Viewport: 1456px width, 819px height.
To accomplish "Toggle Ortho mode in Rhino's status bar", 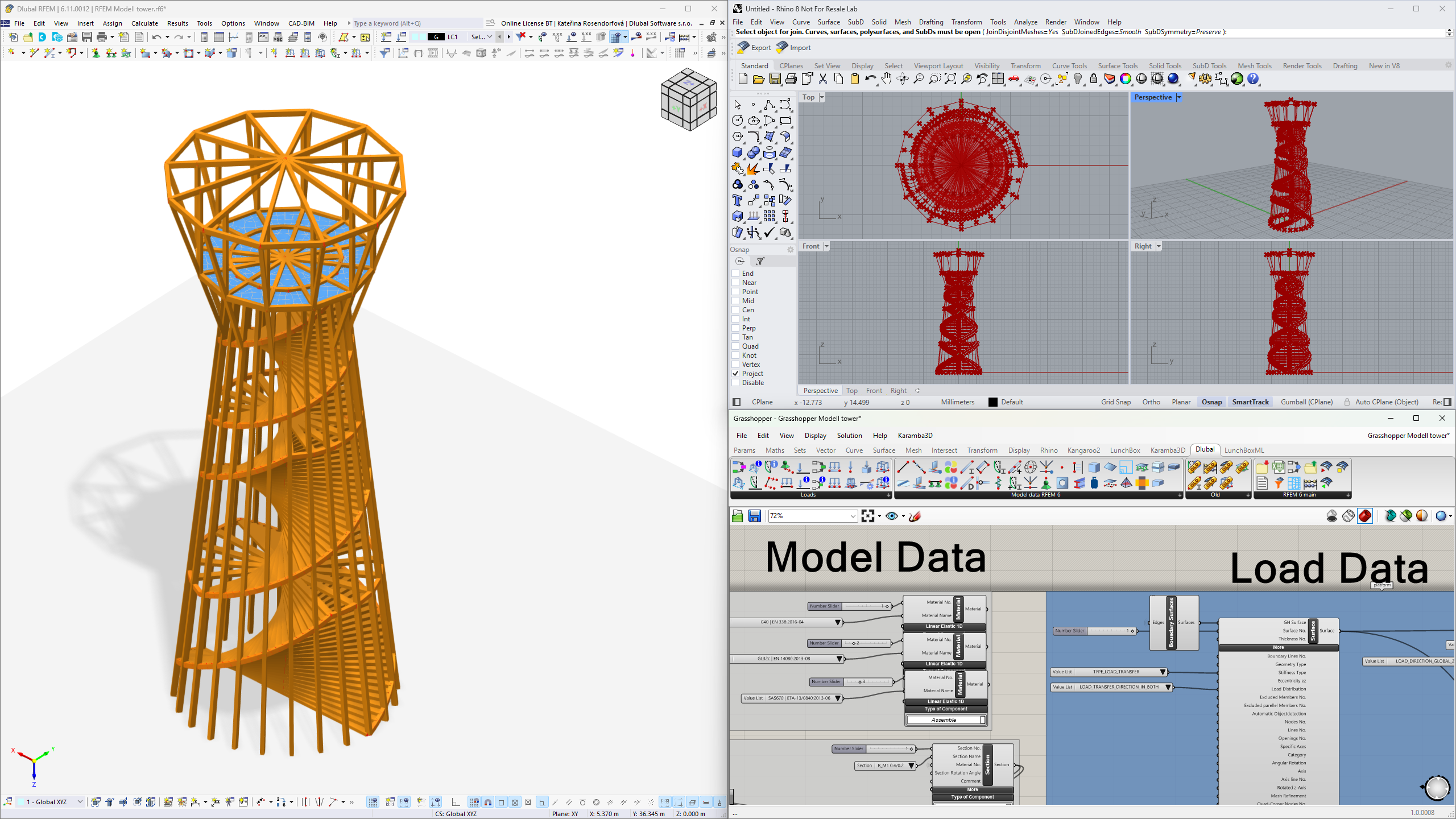I will pos(1151,402).
